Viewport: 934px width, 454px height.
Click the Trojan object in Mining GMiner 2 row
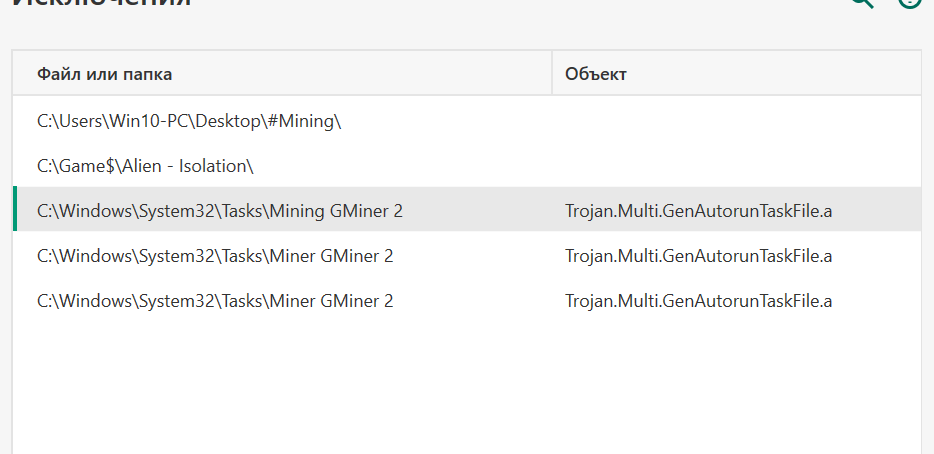tap(698, 211)
